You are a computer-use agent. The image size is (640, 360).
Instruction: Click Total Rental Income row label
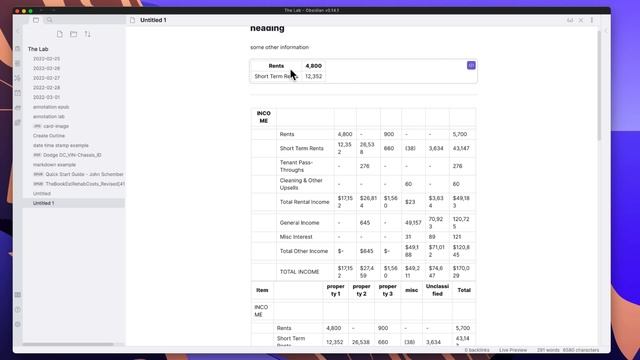(304, 202)
